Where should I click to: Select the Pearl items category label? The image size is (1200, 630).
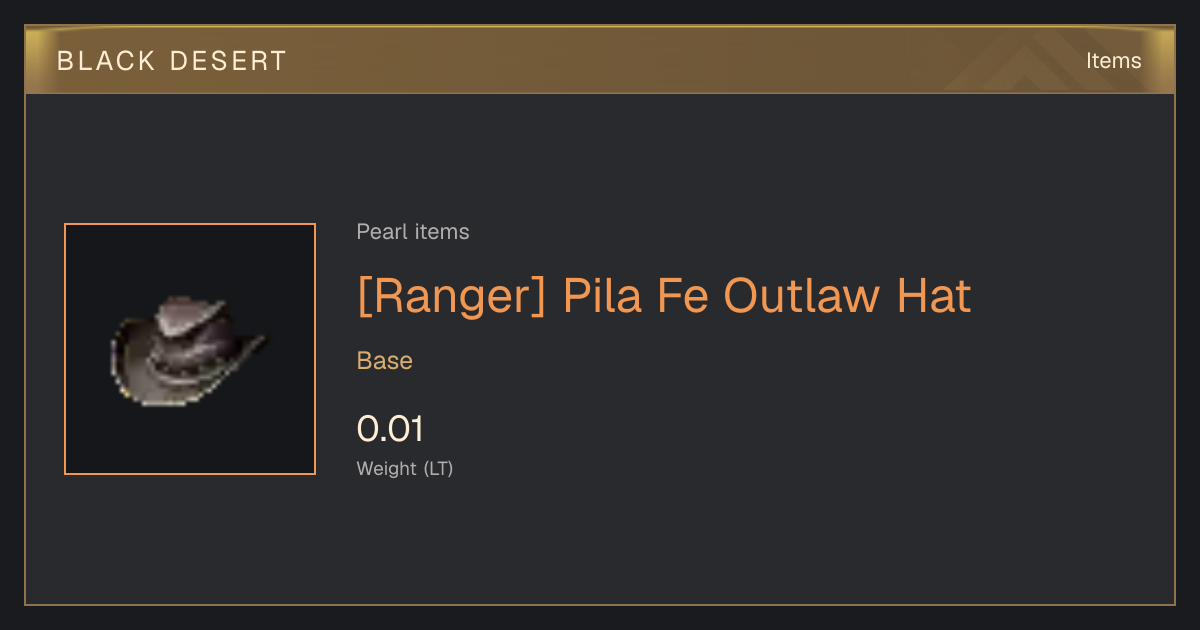point(413,232)
